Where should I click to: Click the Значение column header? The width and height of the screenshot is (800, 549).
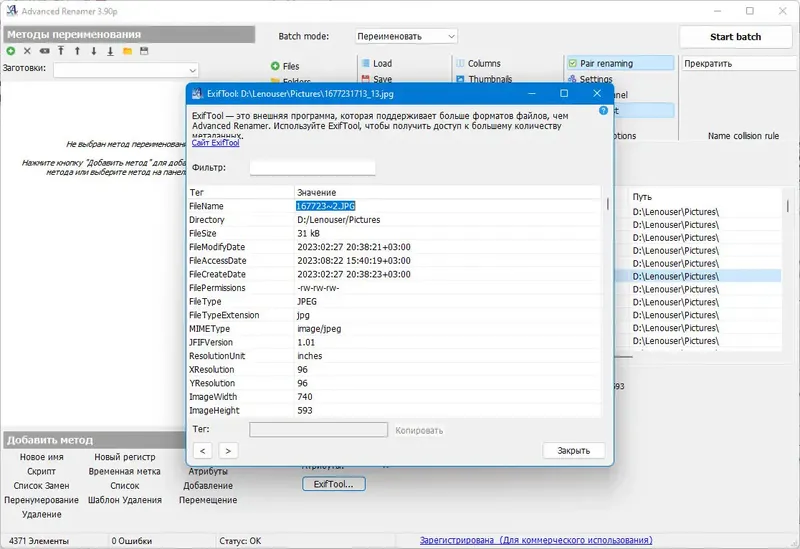point(447,192)
